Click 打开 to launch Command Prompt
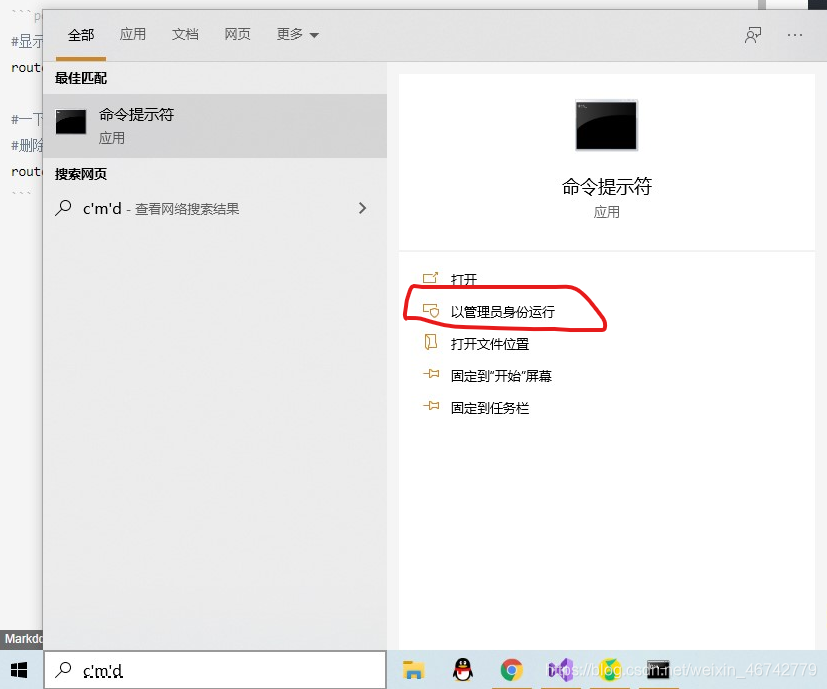 coord(464,279)
